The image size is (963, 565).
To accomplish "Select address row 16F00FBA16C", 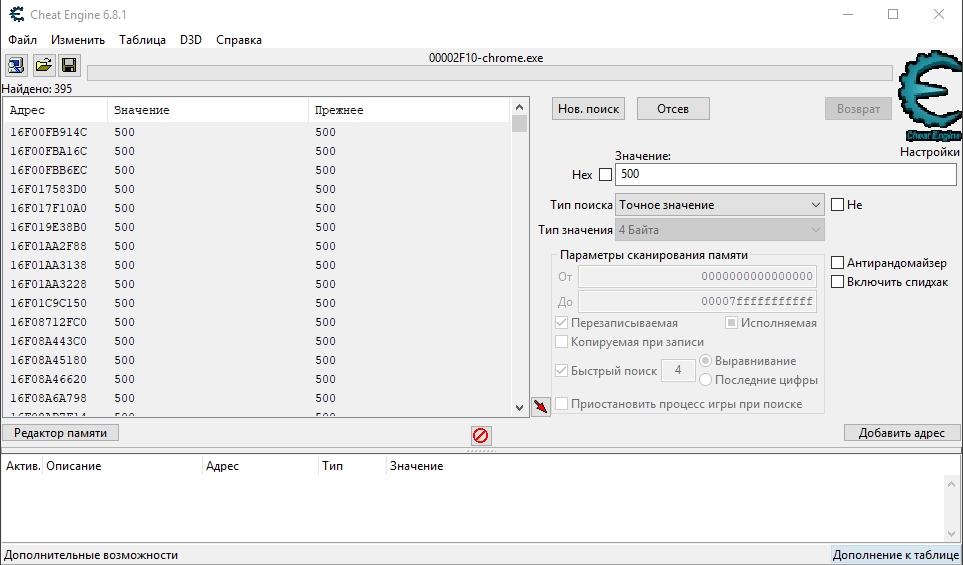I will pyautogui.click(x=257, y=151).
